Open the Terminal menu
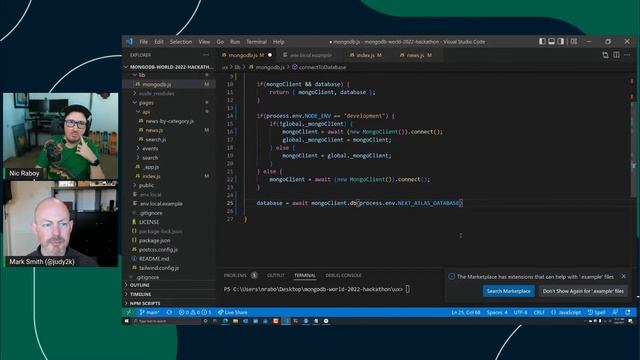Viewport: 640px width, 360px height. (256, 42)
